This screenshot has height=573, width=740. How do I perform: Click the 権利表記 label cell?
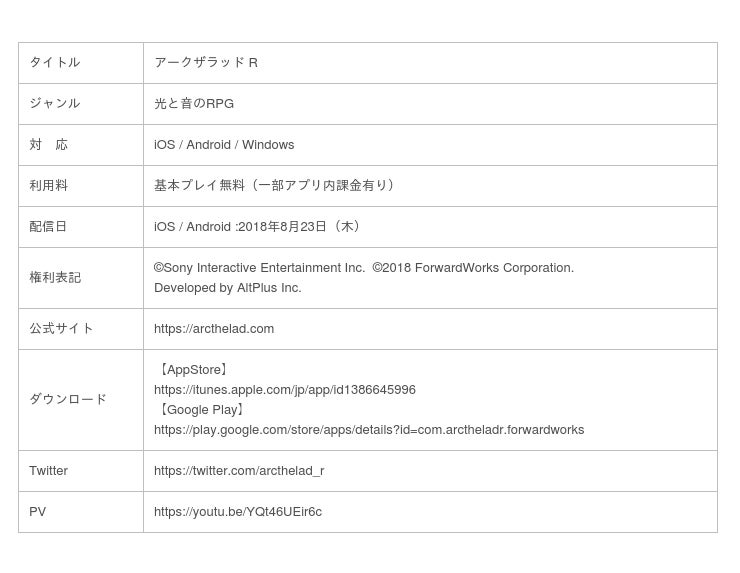(55, 278)
